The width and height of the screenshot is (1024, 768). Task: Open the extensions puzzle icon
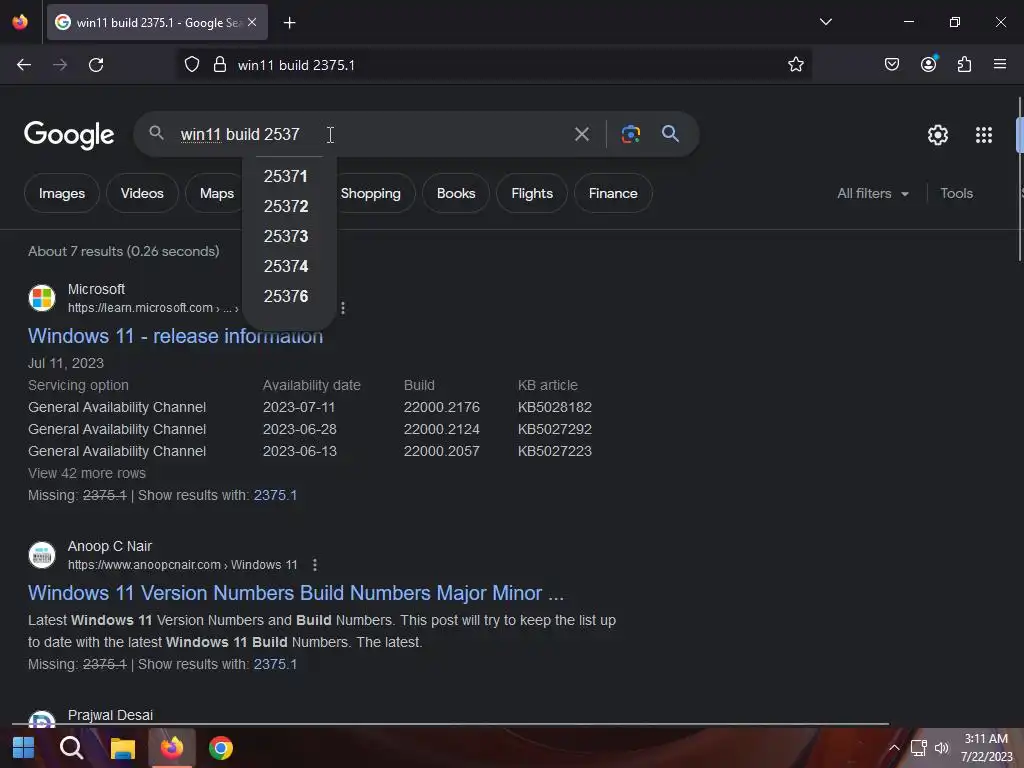tap(964, 64)
